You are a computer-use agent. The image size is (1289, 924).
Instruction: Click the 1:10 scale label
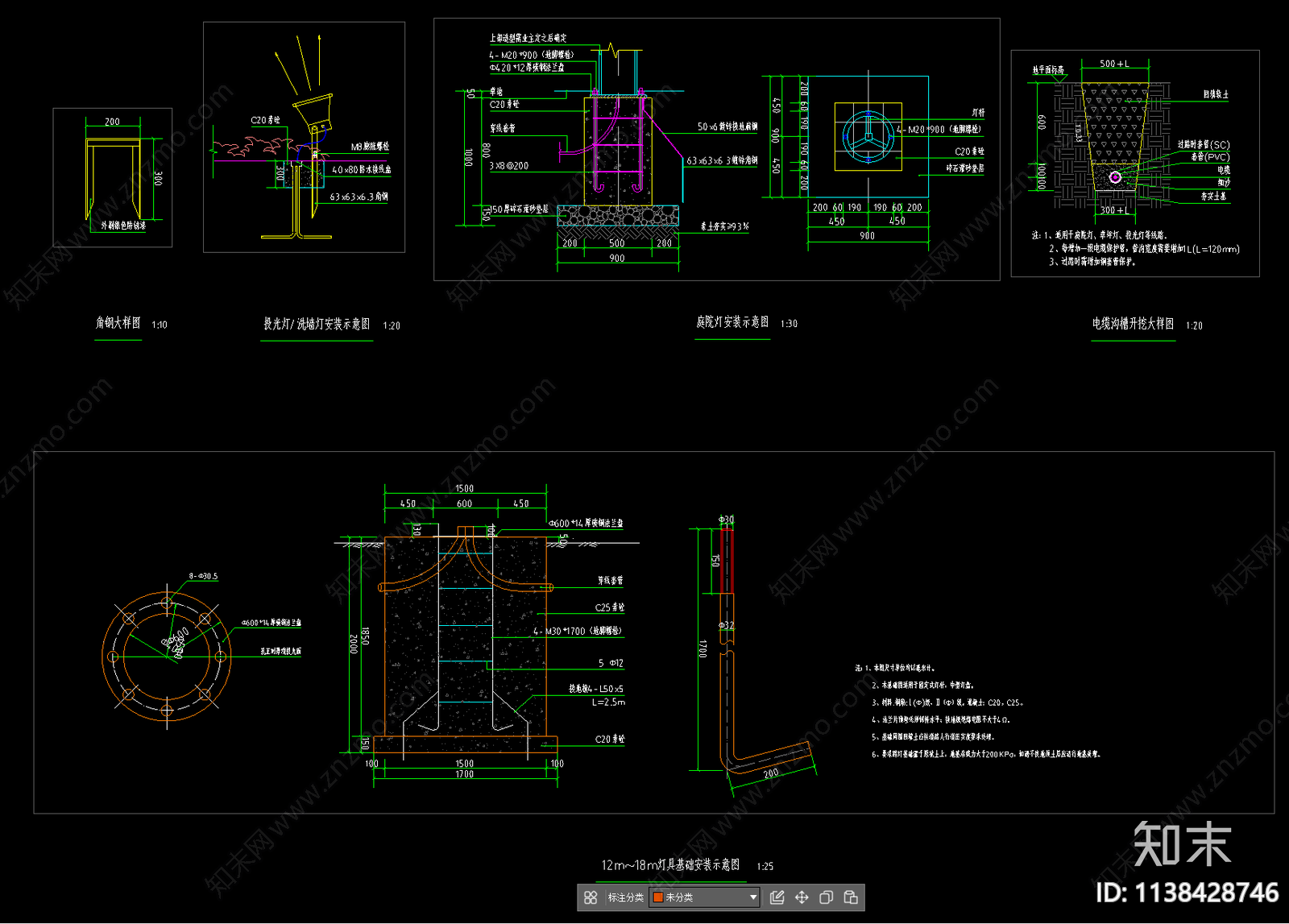coord(160,325)
